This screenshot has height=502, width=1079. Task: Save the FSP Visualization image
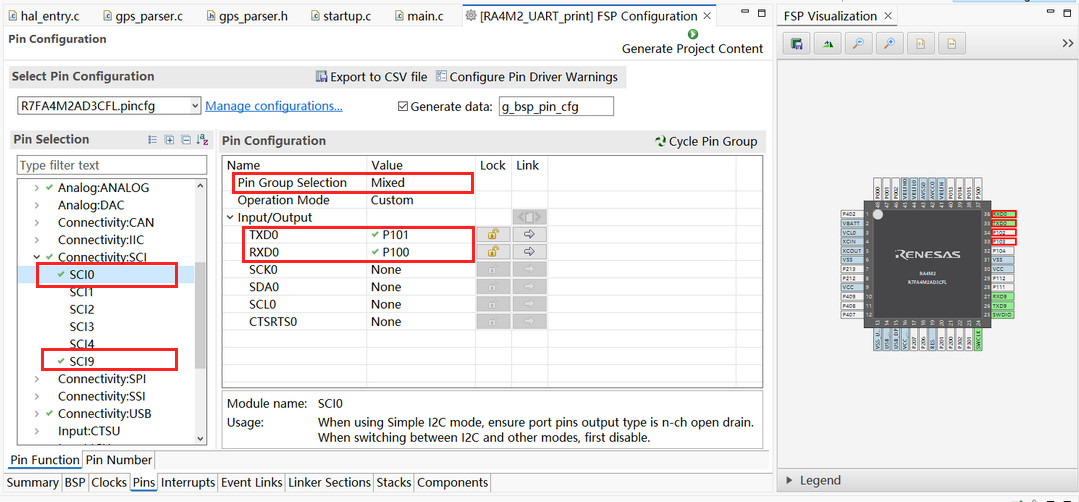tap(797, 44)
